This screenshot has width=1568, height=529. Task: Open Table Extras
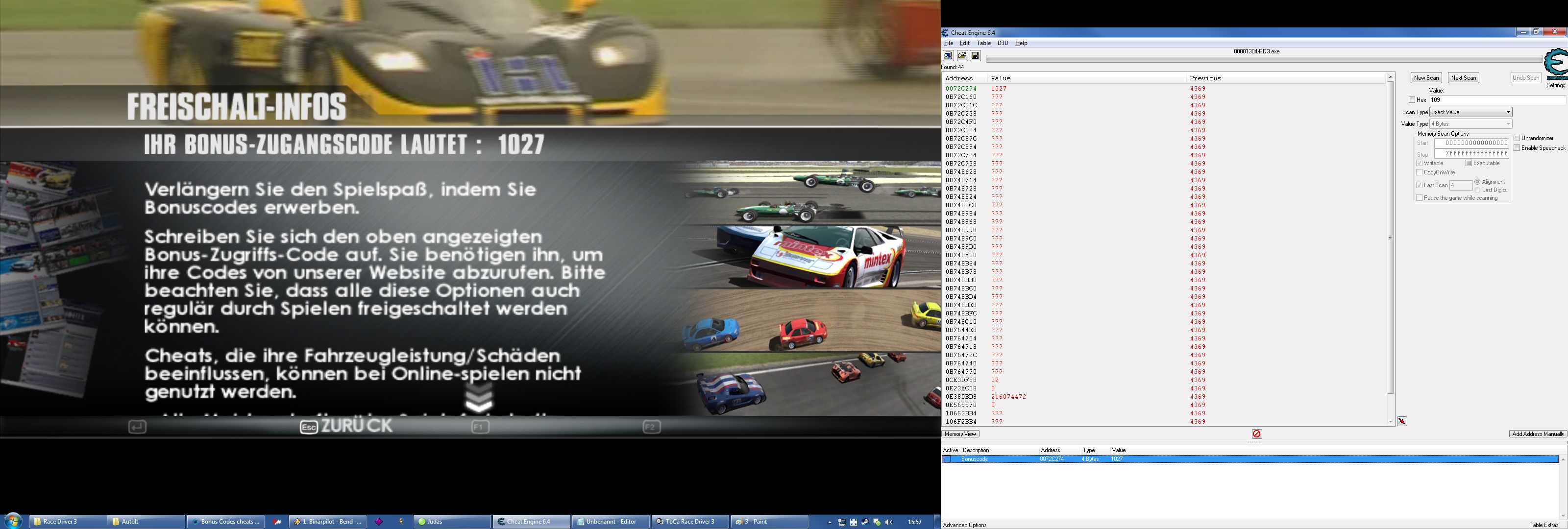[1543, 525]
